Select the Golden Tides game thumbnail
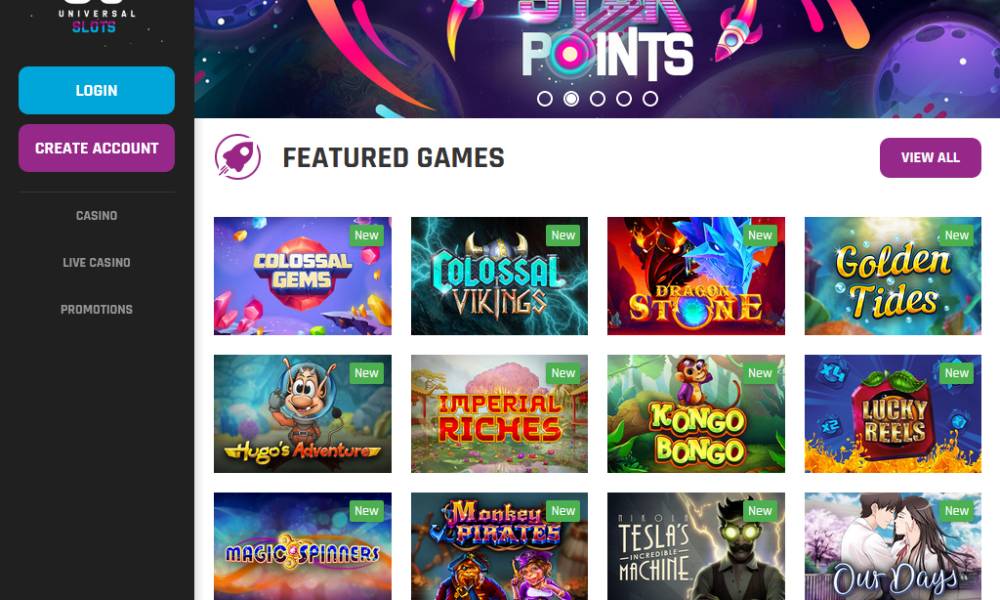The width and height of the screenshot is (1000, 600). click(893, 276)
